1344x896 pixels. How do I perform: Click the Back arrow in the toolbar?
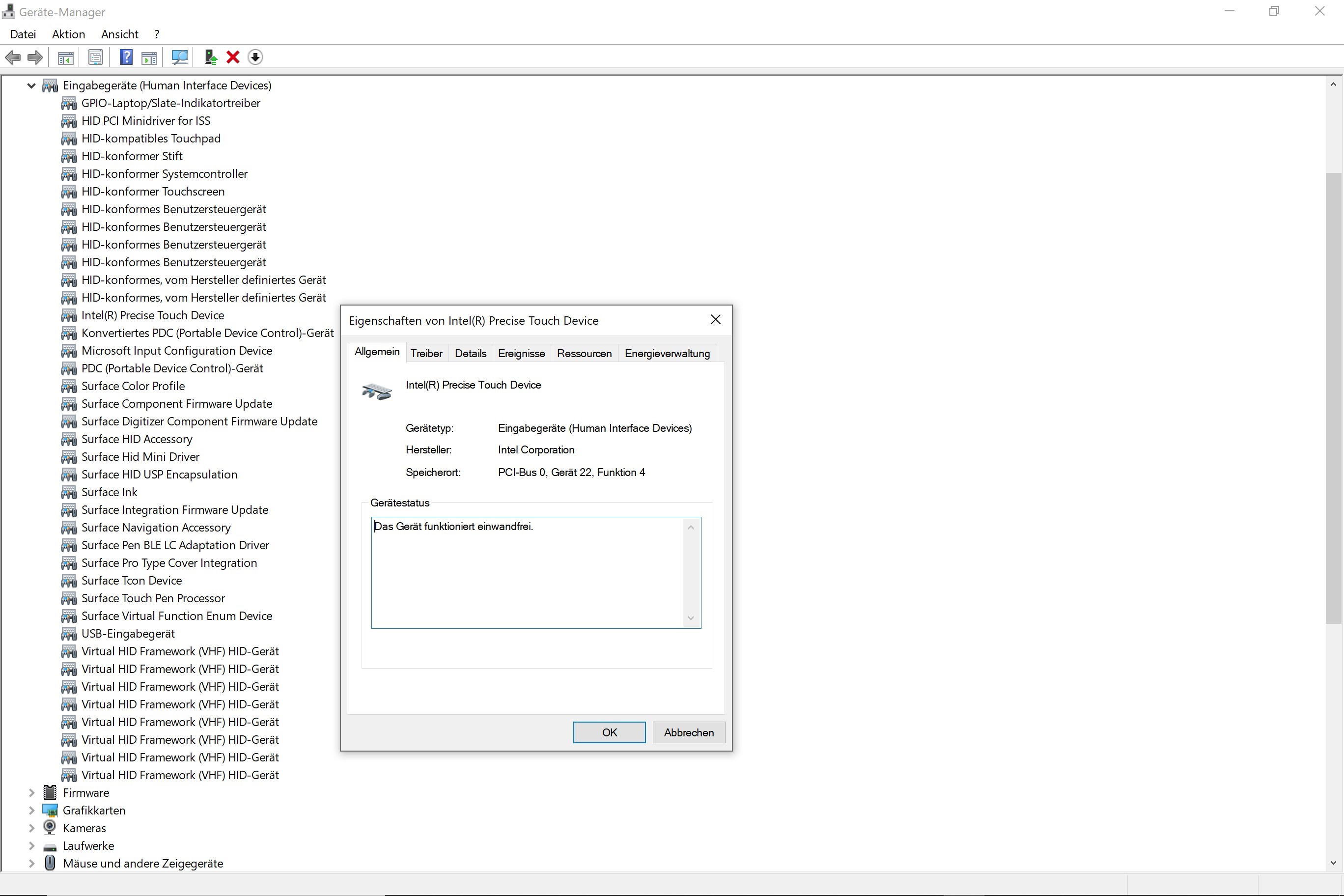[13, 57]
